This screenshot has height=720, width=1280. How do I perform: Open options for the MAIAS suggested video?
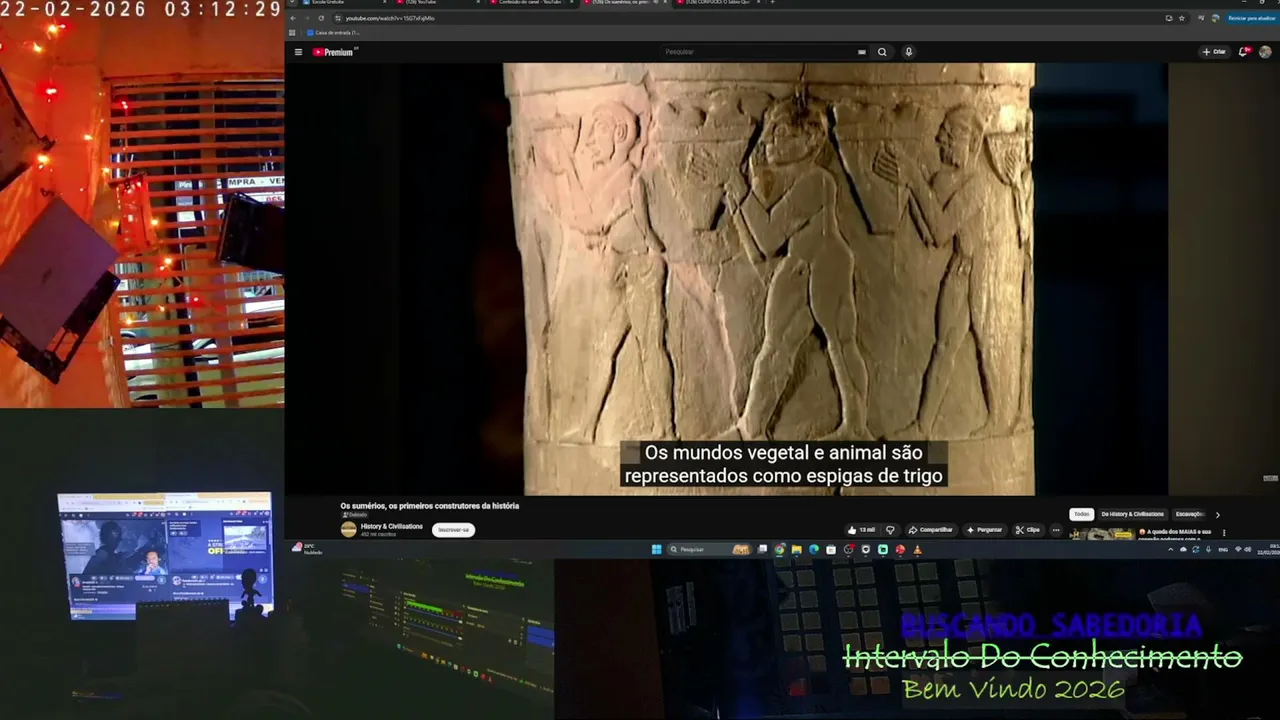point(1224,533)
